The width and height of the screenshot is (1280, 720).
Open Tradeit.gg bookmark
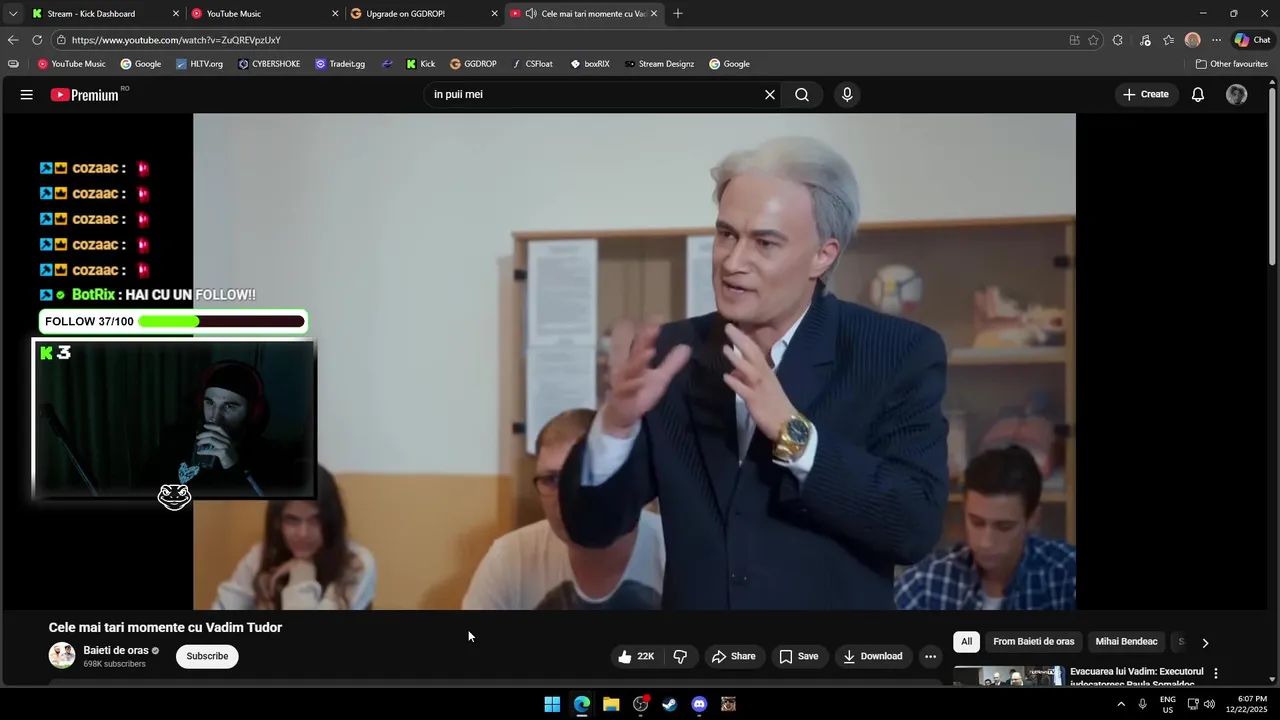click(x=340, y=64)
